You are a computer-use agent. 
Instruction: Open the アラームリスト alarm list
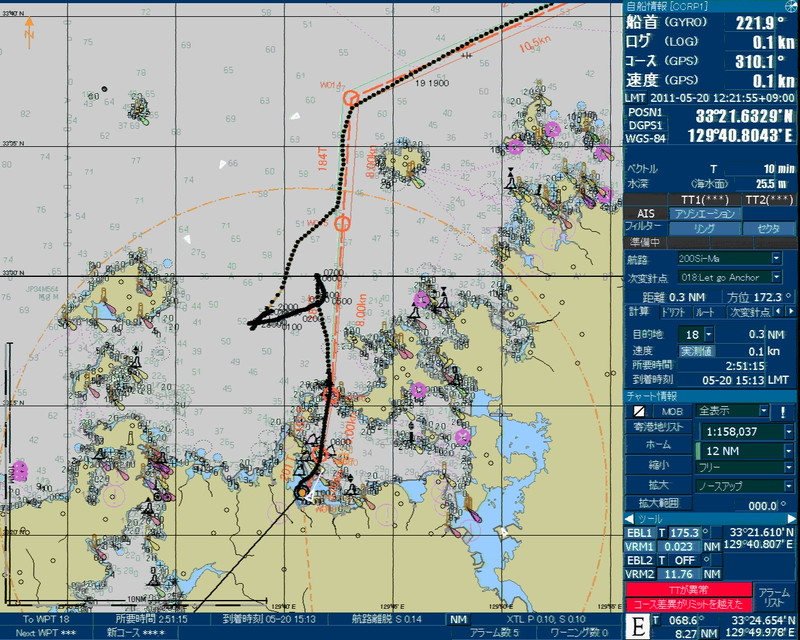point(774,598)
